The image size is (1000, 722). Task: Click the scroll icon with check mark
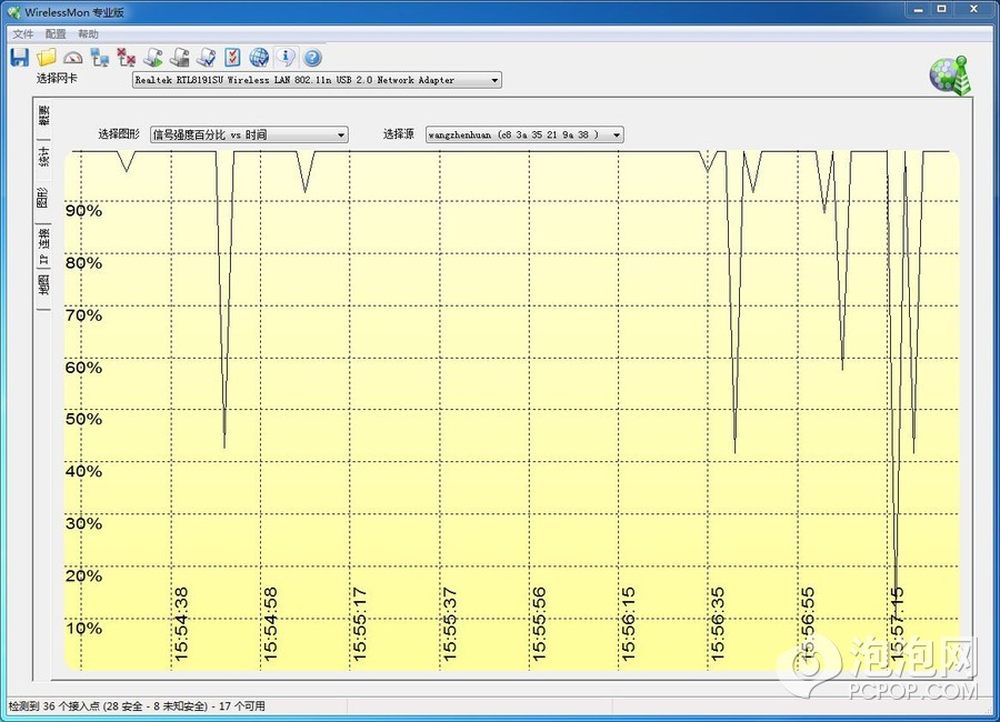(206, 57)
